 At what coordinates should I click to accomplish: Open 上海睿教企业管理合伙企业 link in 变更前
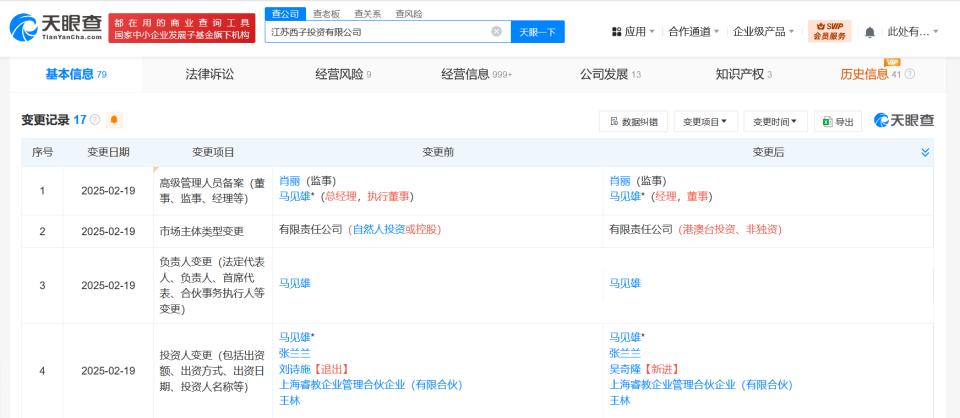370,385
